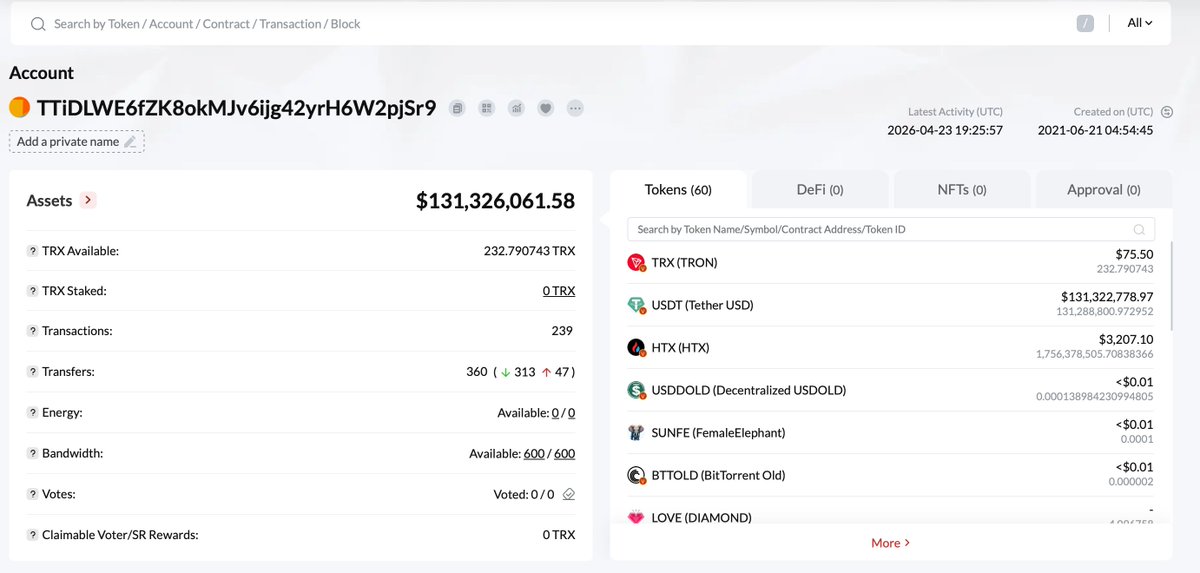Click the address TTiDLWE6fZK8okMJv6ijg42yrH6W2pjSr9
The width and height of the screenshot is (1200, 573).
pyautogui.click(x=236, y=108)
